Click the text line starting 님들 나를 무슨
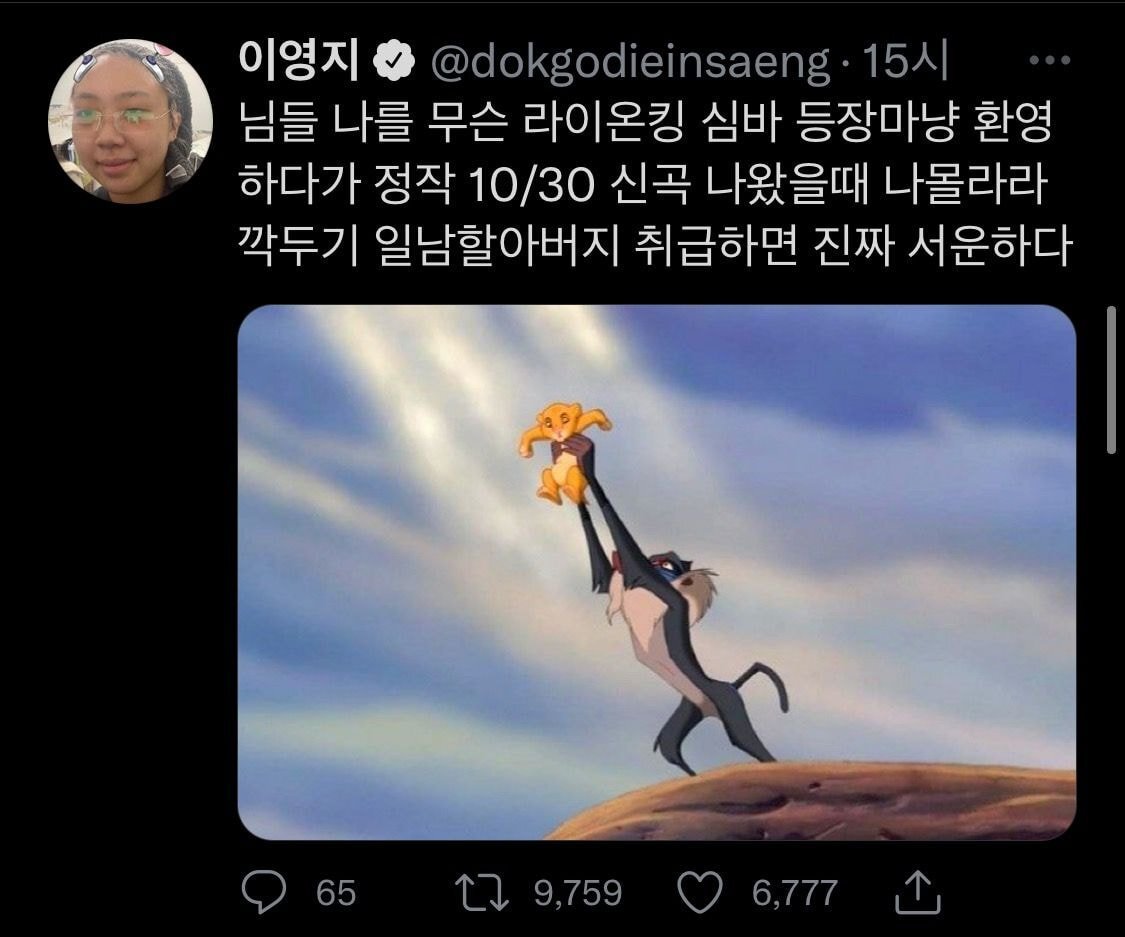 [x=645, y=123]
